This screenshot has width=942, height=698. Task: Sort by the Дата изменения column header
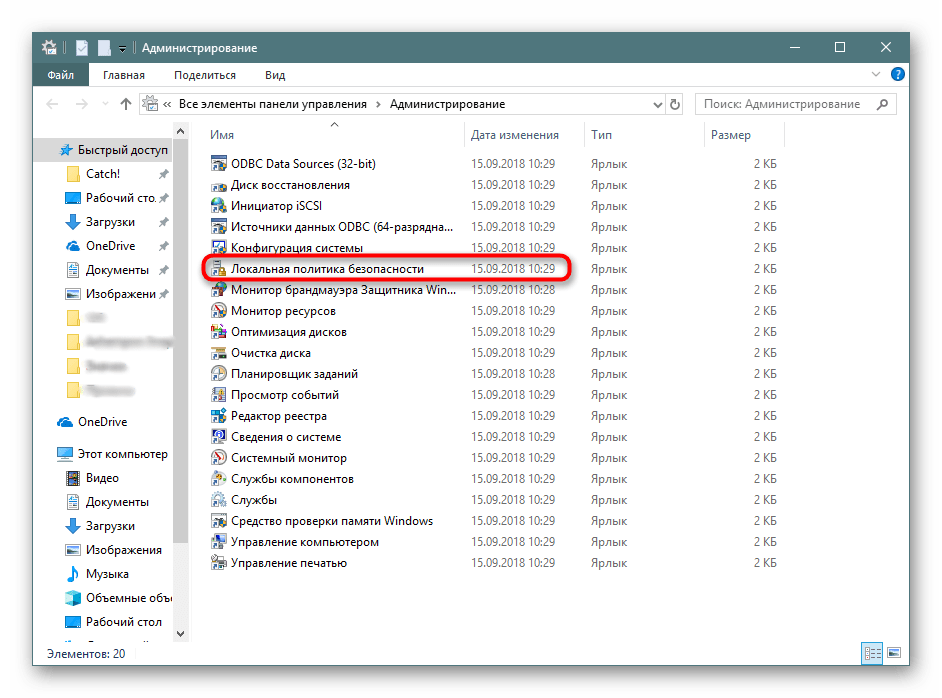(514, 135)
